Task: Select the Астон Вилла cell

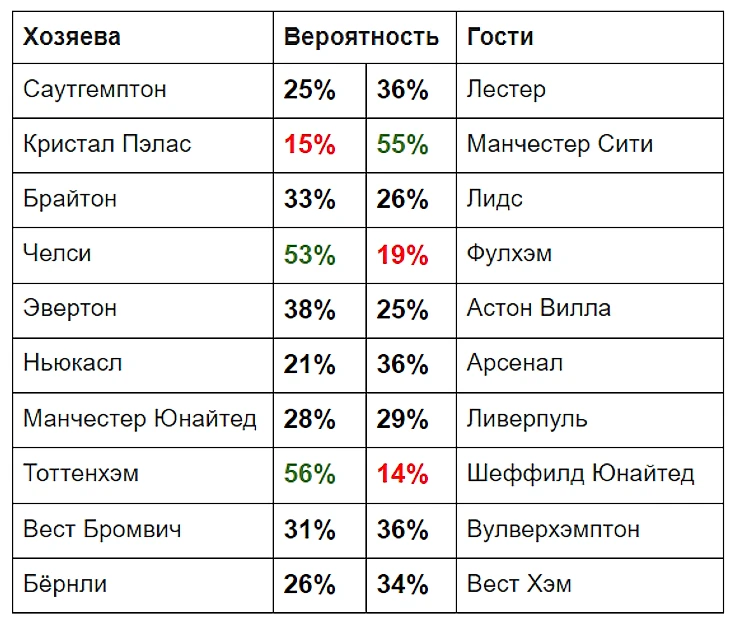Action: coord(590,310)
